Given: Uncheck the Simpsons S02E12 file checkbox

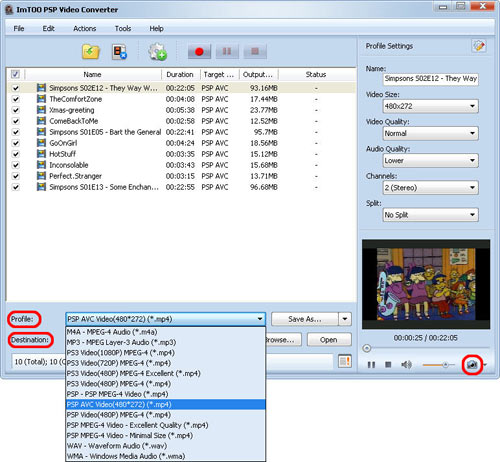Looking at the screenshot, I should click(15, 88).
